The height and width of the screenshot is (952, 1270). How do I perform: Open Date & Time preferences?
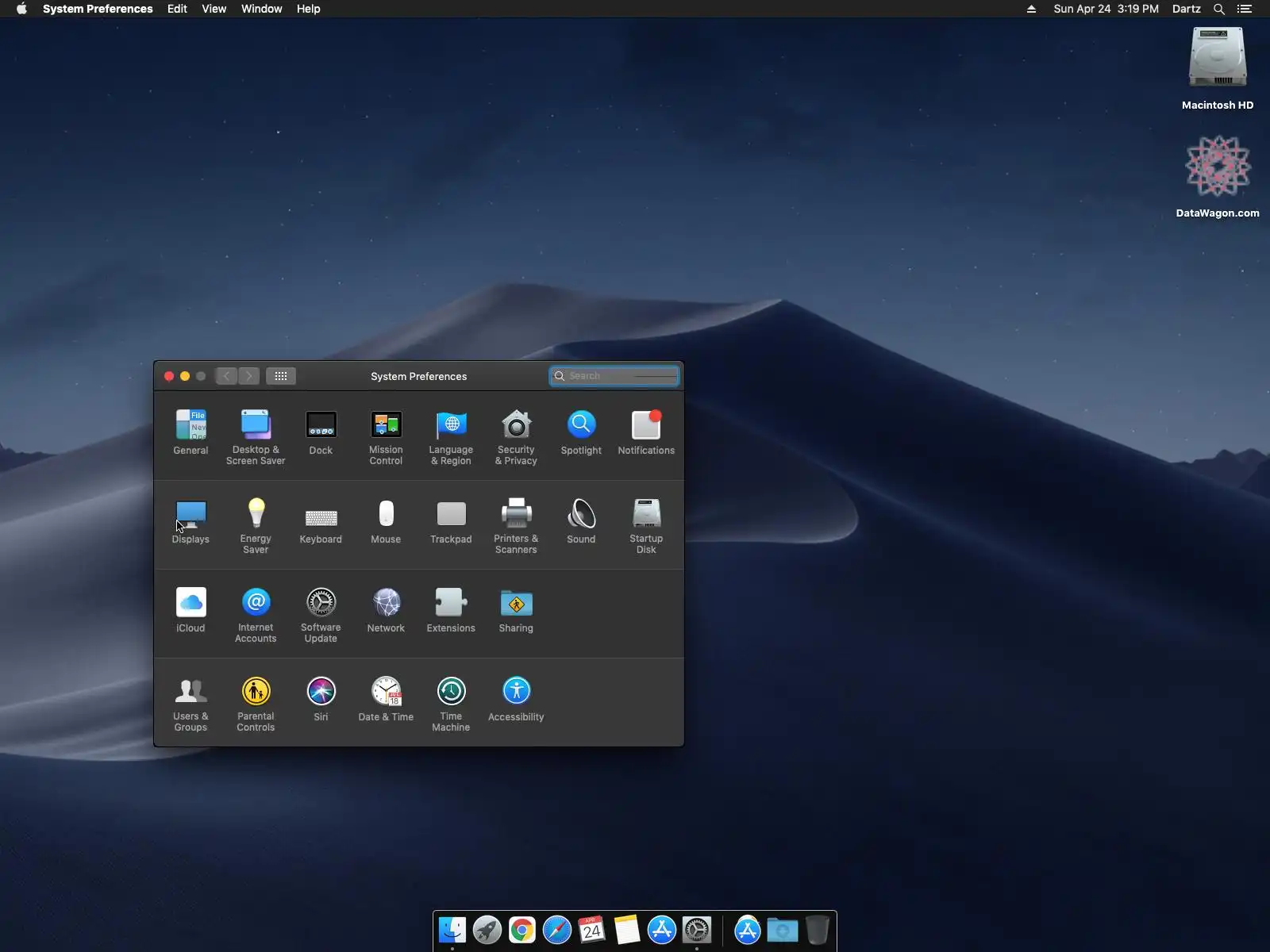click(386, 699)
